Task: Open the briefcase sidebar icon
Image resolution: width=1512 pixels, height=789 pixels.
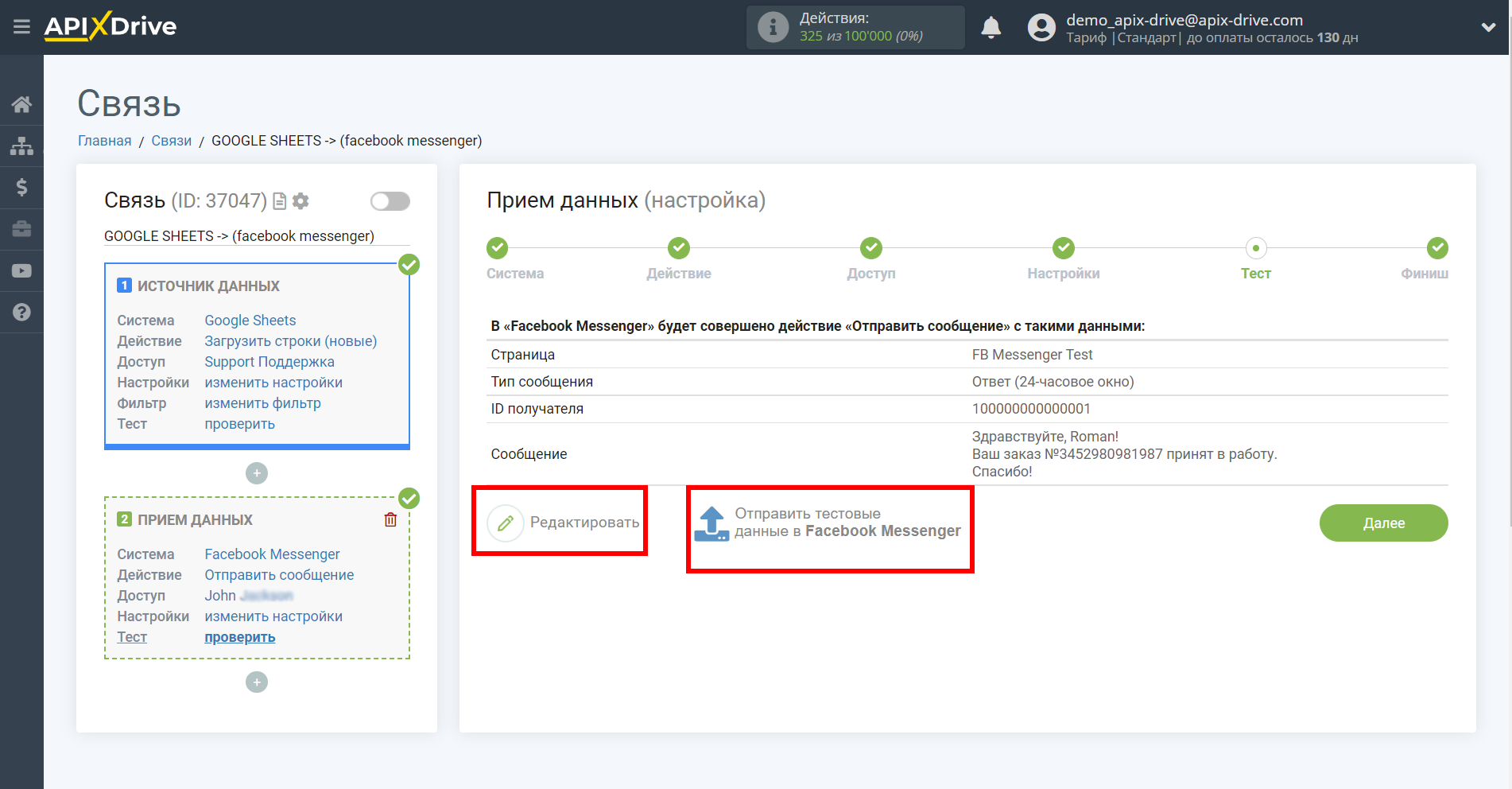Action: [21, 229]
